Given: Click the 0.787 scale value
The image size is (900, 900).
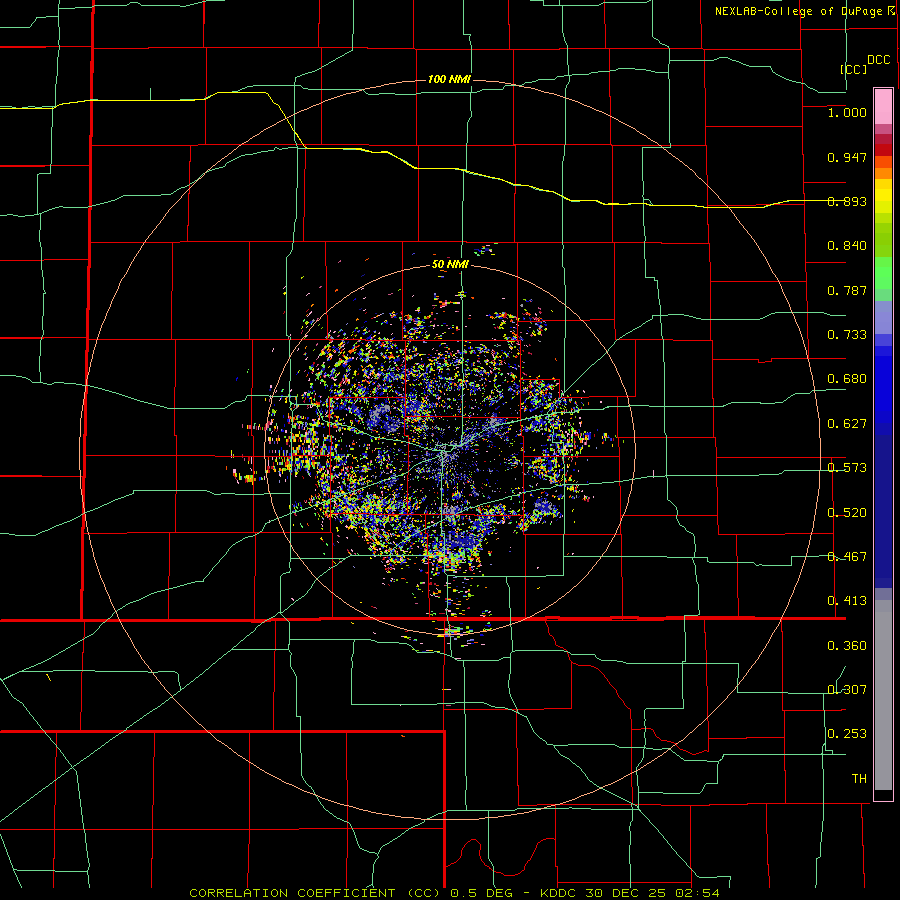Looking at the screenshot, I should click(x=847, y=290).
